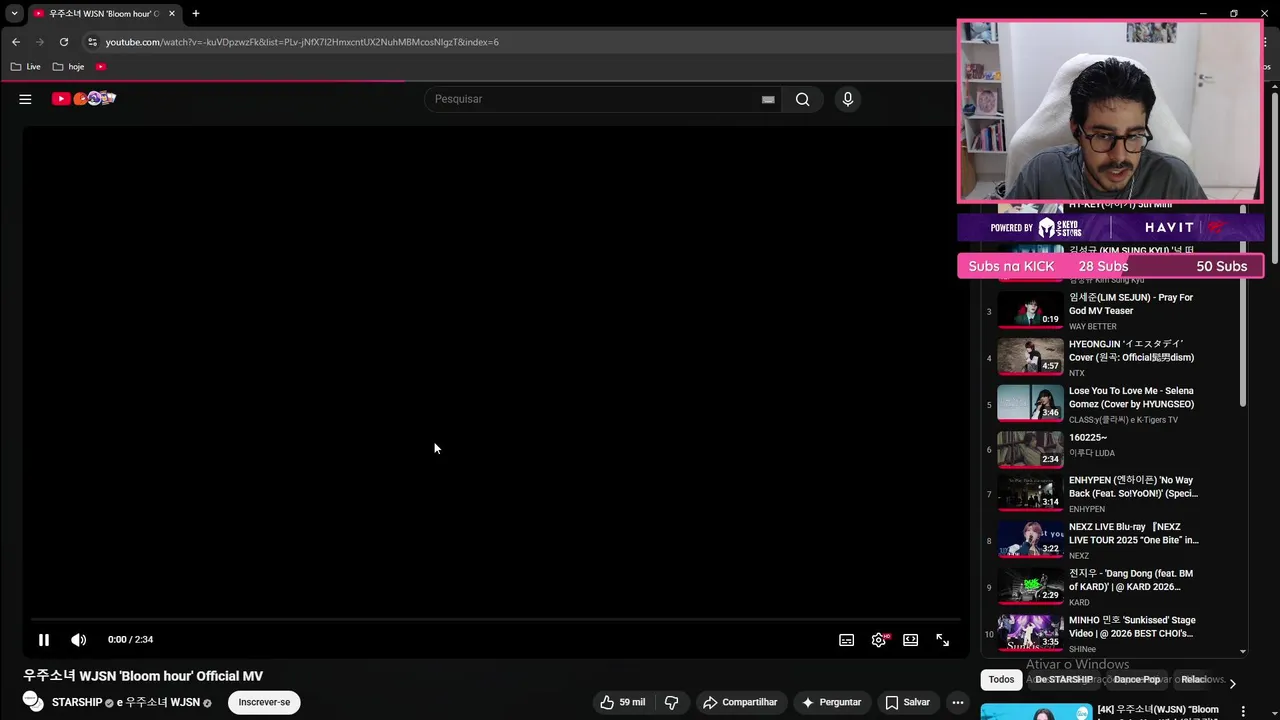This screenshot has width=1280, height=720.
Task: Enter fullscreen mode
Action: click(x=942, y=640)
